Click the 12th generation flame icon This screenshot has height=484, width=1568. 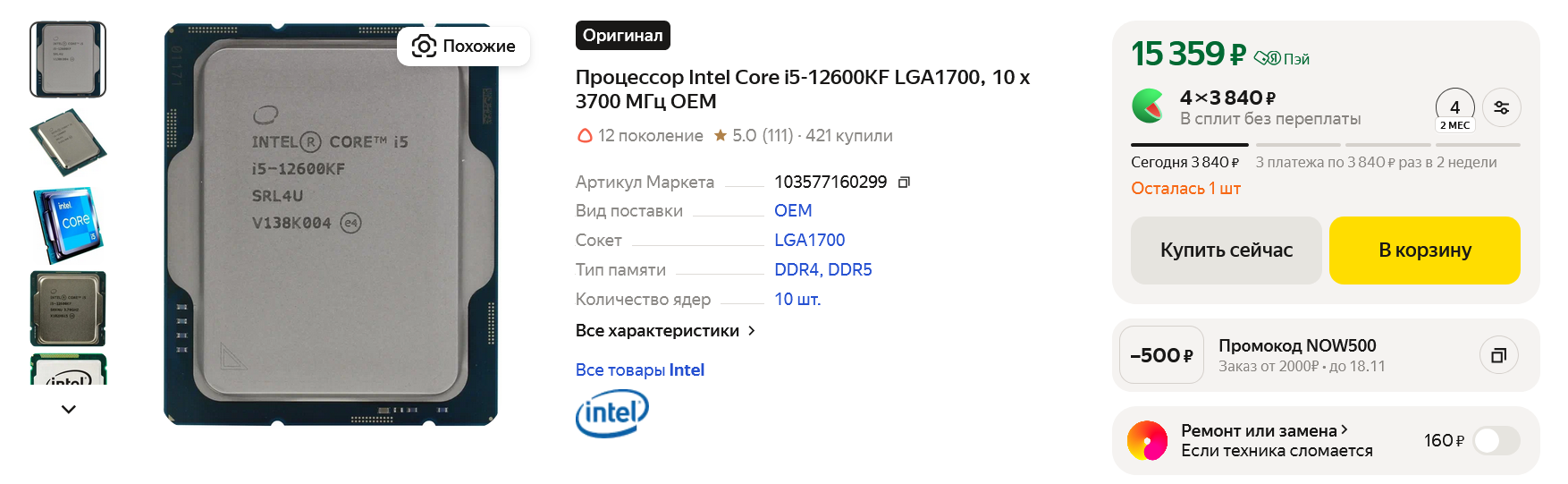click(585, 136)
